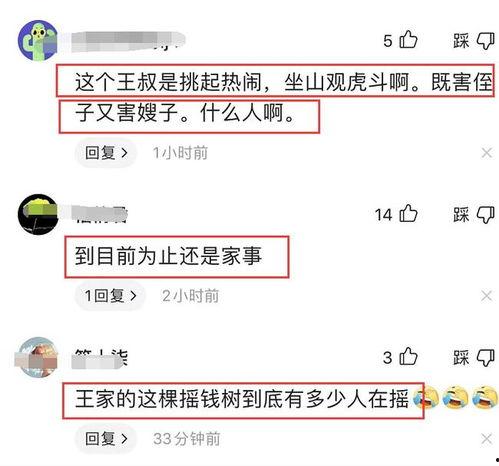The width and height of the screenshot is (499, 466).
Task: Open the third commenter's avatar
Action: [37, 357]
